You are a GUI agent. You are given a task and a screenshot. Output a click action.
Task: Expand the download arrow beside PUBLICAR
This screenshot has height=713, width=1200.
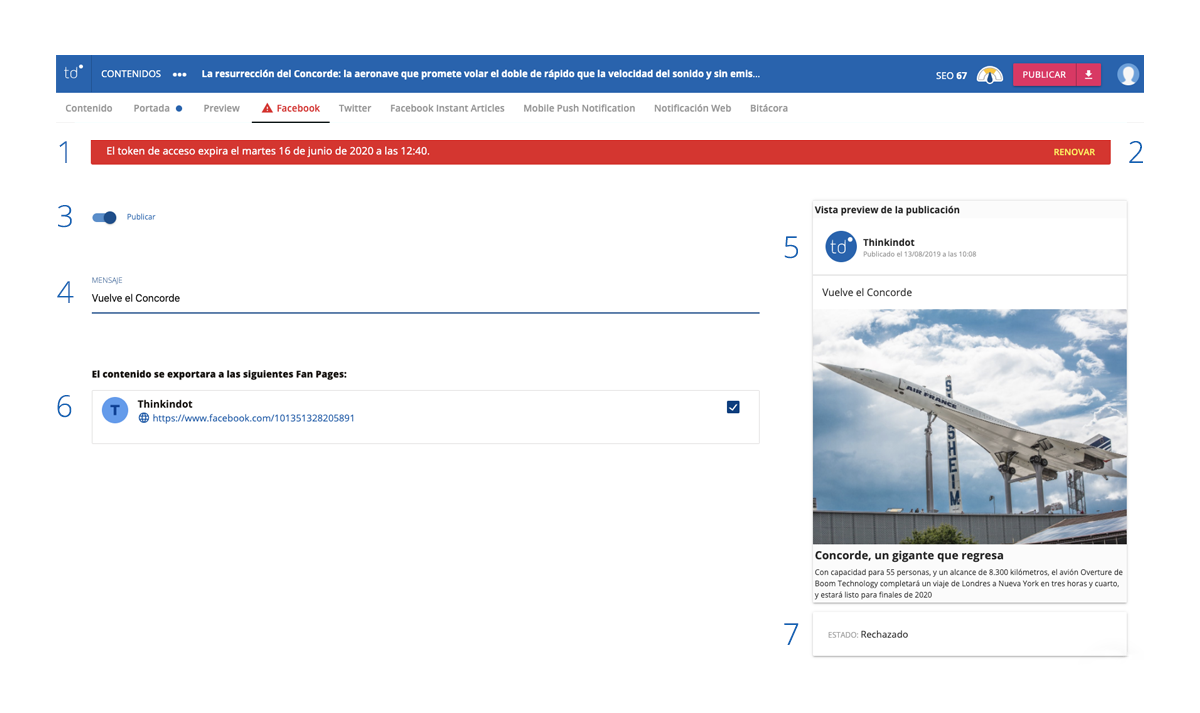(x=1088, y=75)
